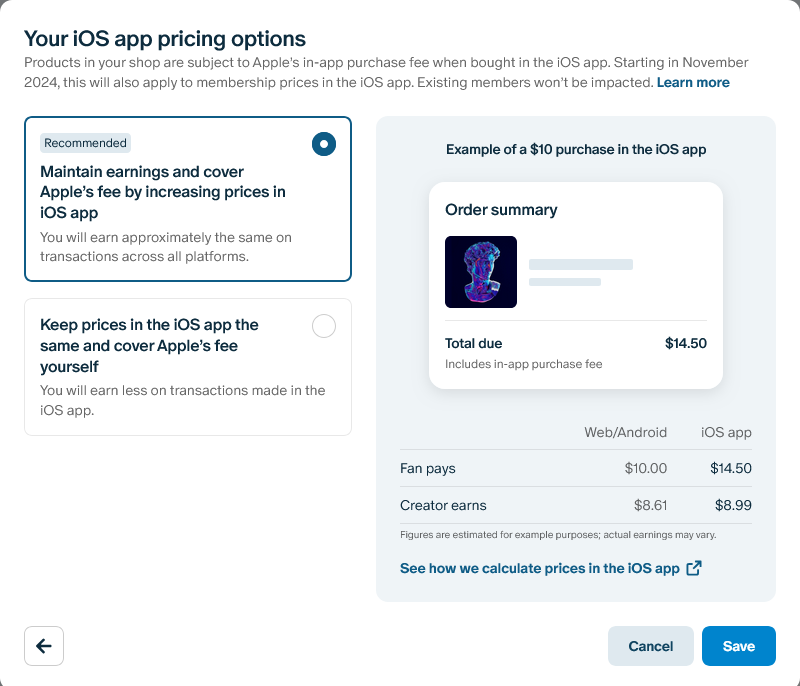
Task: Click 'You will earn less' option description
Action: [x=183, y=400]
